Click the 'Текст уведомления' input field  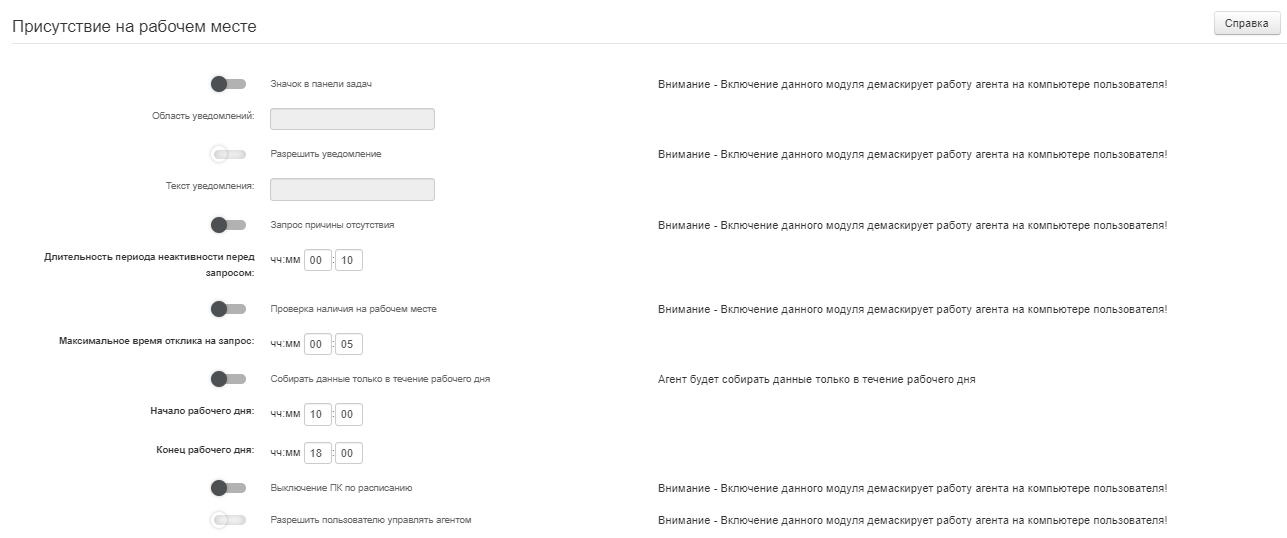(x=352, y=189)
